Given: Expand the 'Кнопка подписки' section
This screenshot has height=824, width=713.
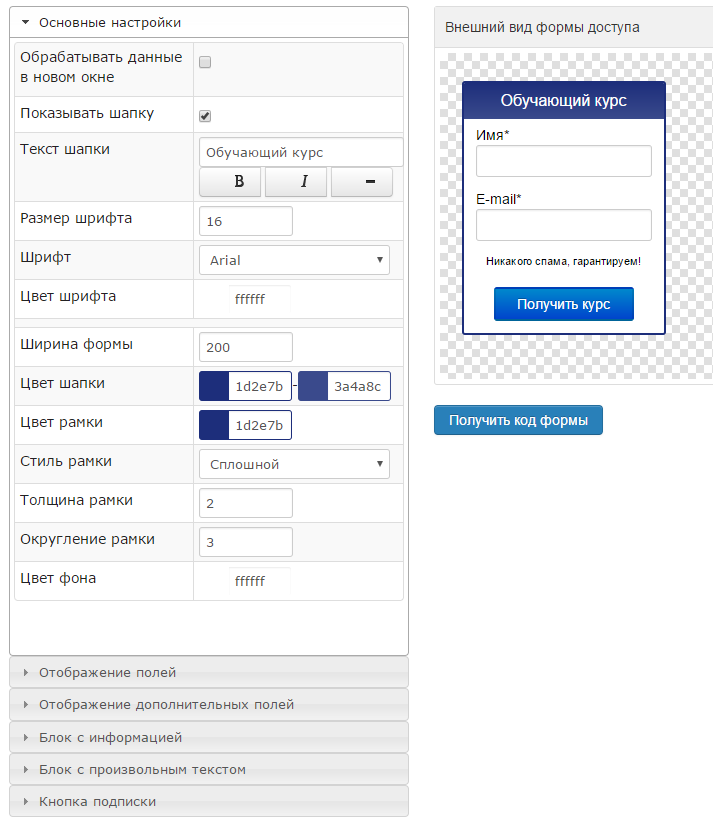Looking at the screenshot, I should [97, 801].
